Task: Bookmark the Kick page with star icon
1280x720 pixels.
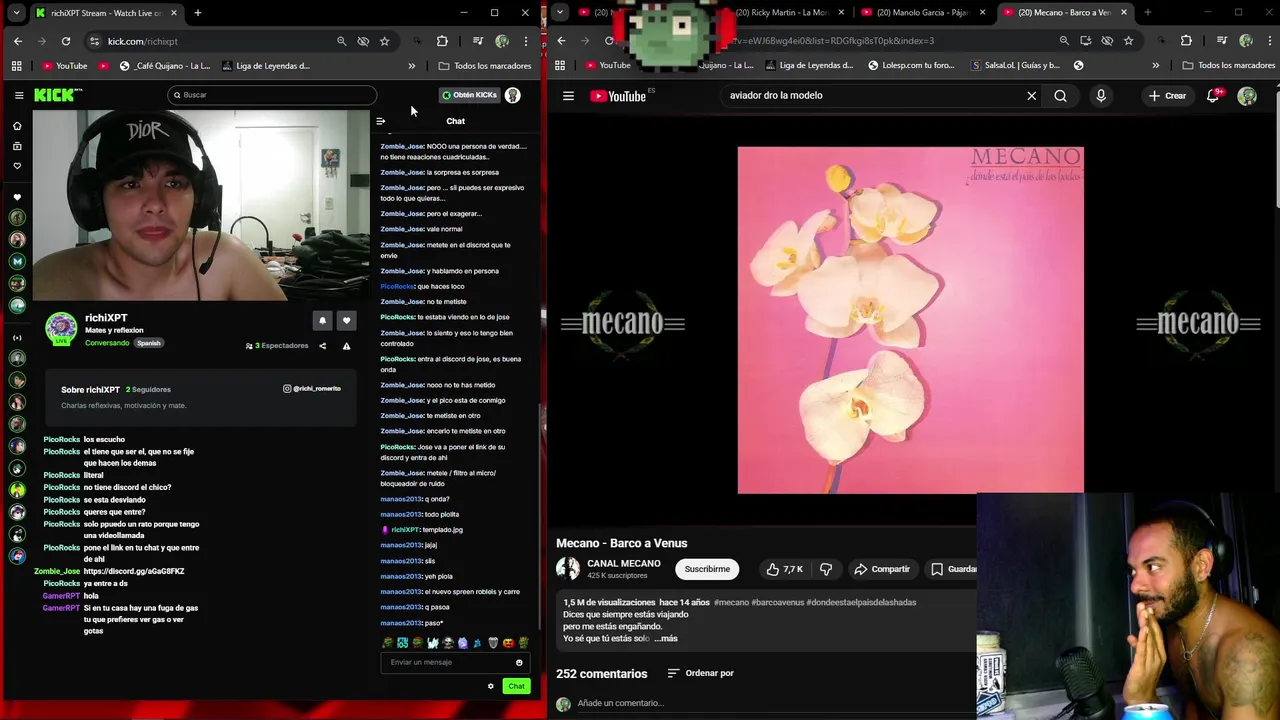Action: coord(384,41)
